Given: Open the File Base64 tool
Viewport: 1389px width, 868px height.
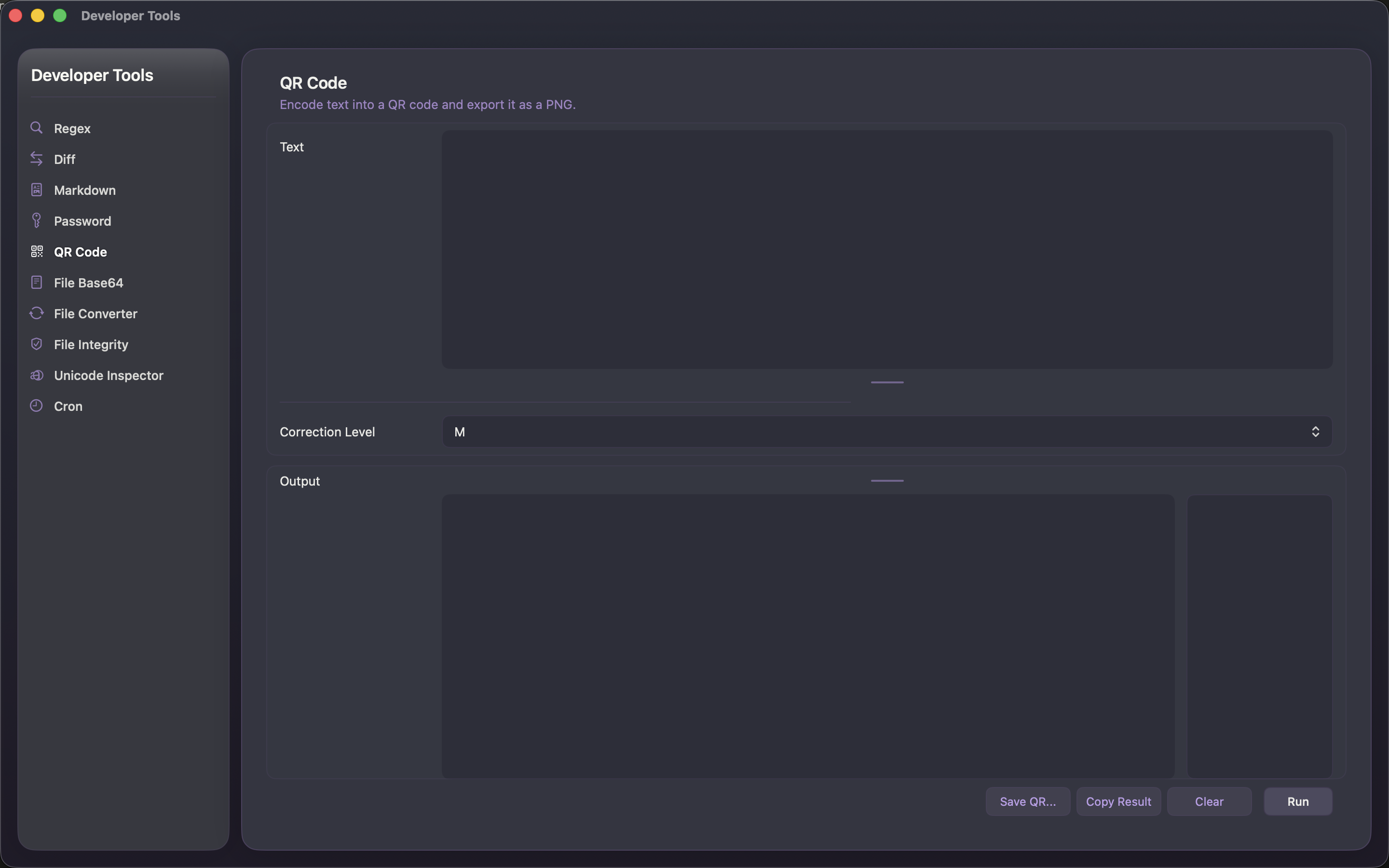Looking at the screenshot, I should [123, 283].
